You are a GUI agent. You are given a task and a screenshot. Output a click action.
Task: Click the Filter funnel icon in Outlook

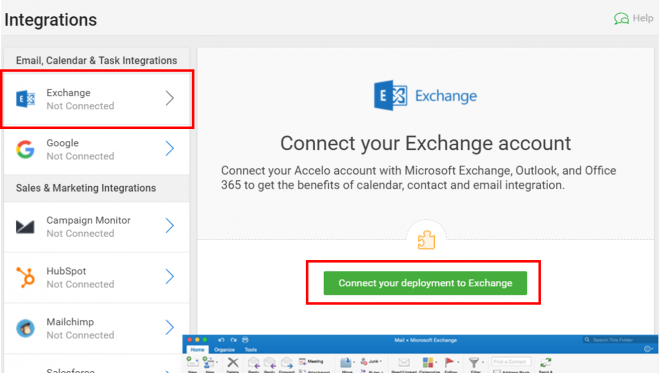pyautogui.click(x=474, y=362)
